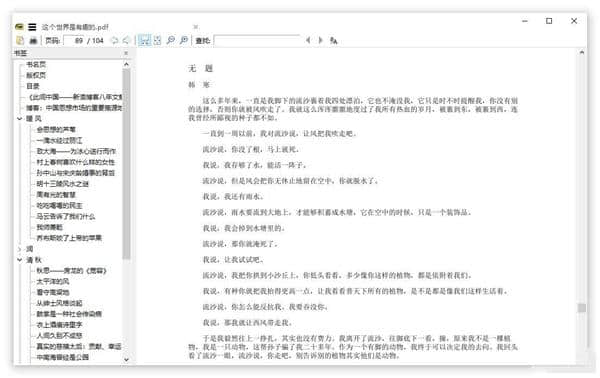This screenshot has width=600, height=378.
Task: Click the document vertical scrollbar thumb
Action: (582, 308)
